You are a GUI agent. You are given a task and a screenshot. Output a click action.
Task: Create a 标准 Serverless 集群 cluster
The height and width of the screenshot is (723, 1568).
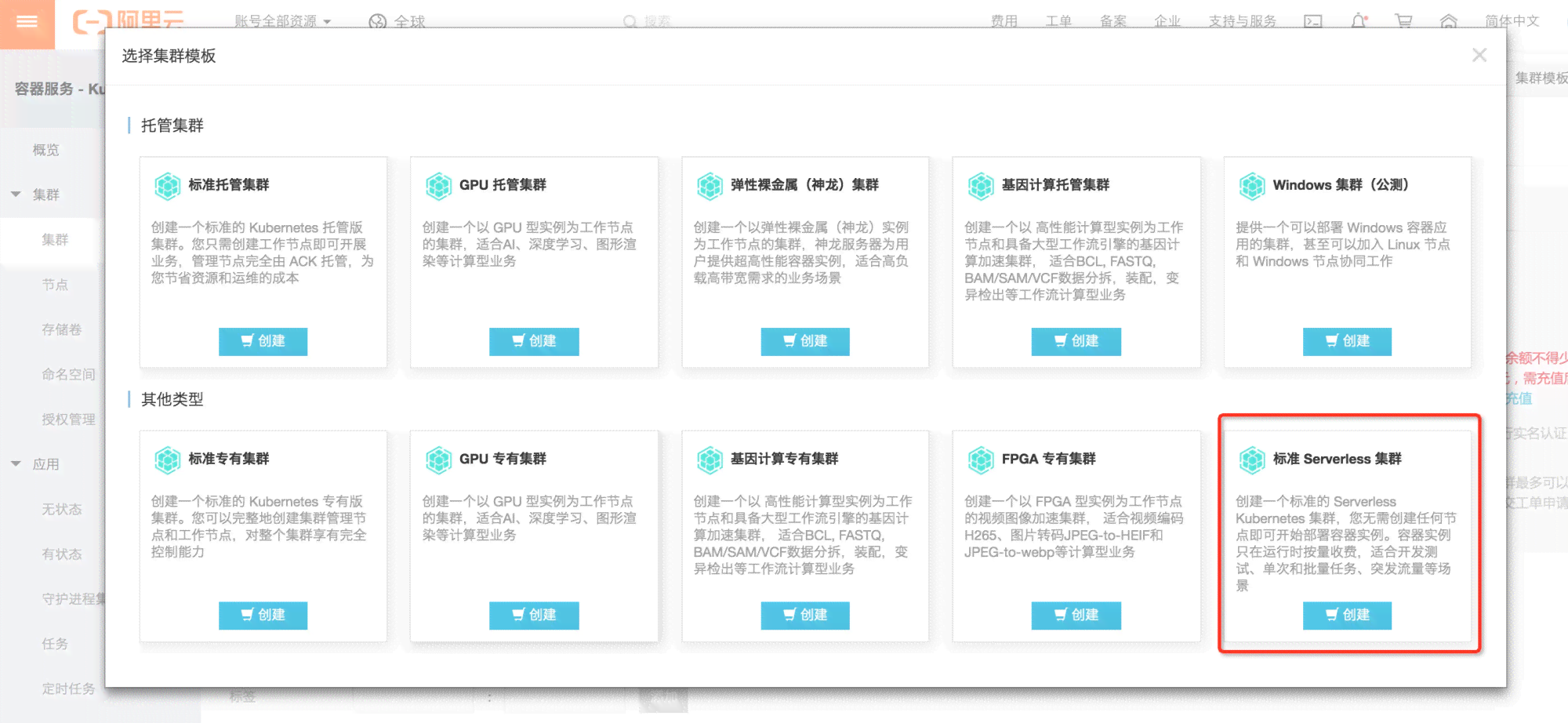[1347, 615]
